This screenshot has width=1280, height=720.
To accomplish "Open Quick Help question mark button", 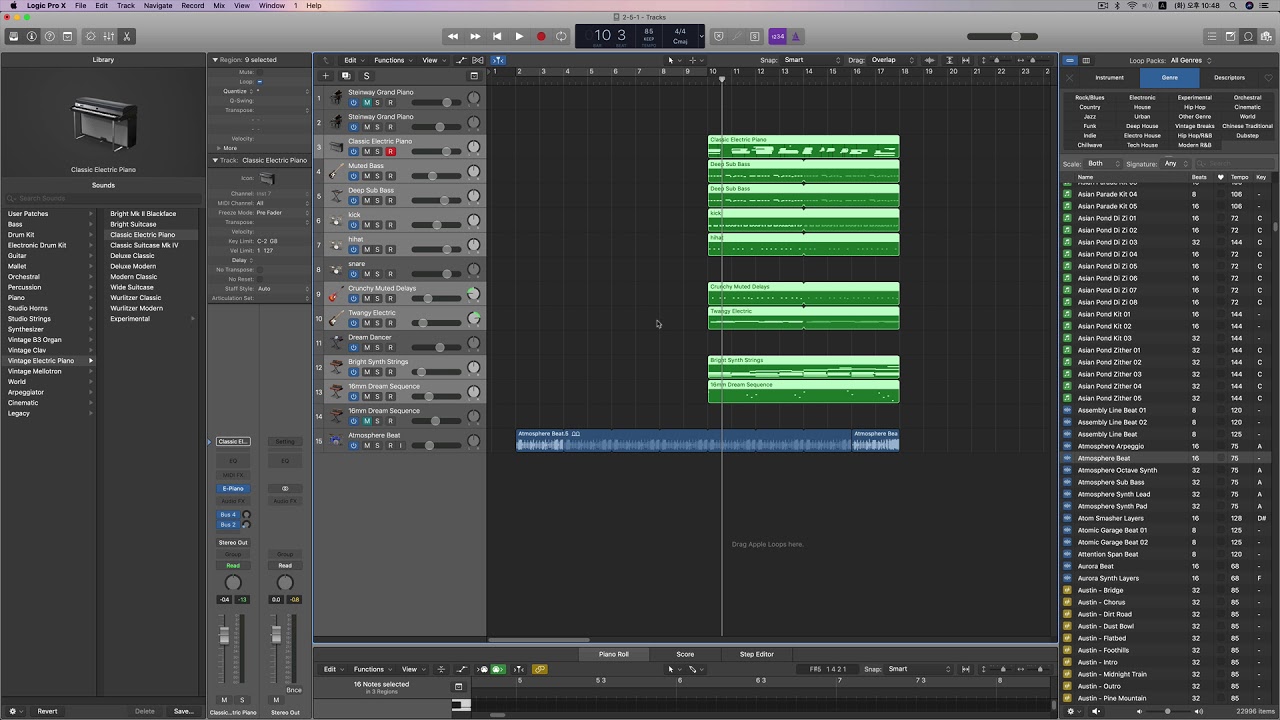I will (x=49, y=37).
